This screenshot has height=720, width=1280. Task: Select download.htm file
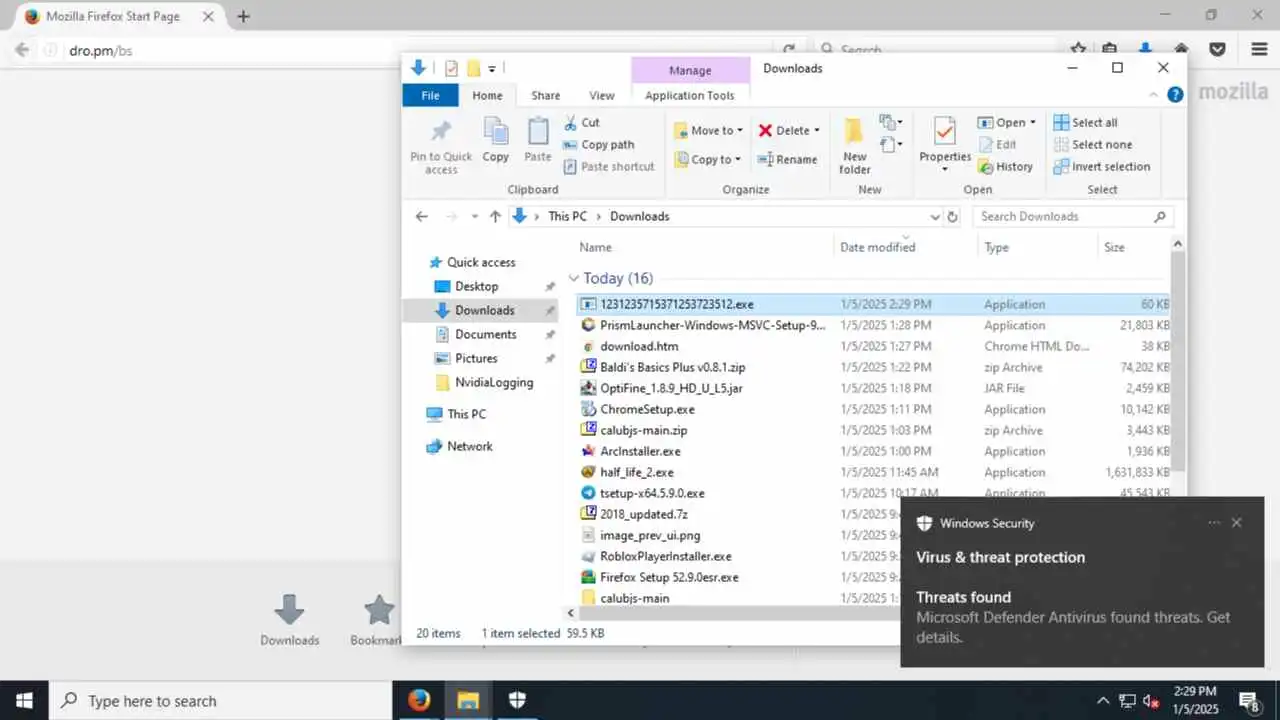[x=872, y=346]
